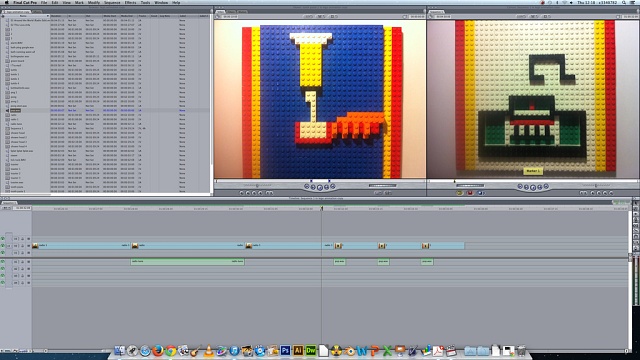Click the green audio clip in the timeline

pos(187,262)
